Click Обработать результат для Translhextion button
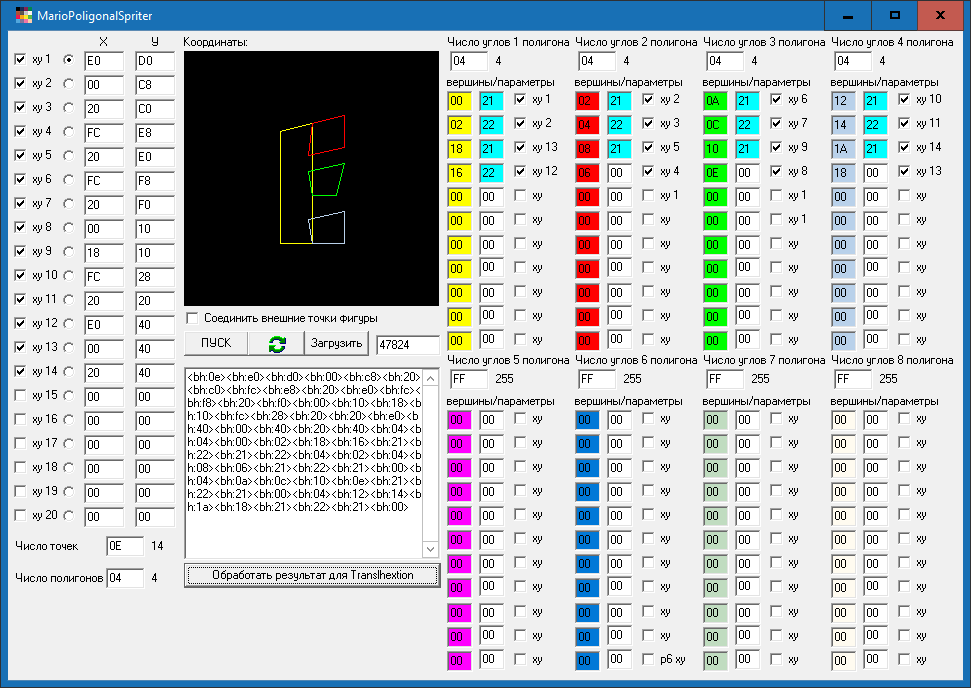Image resolution: width=971 pixels, height=688 pixels. tap(312, 575)
